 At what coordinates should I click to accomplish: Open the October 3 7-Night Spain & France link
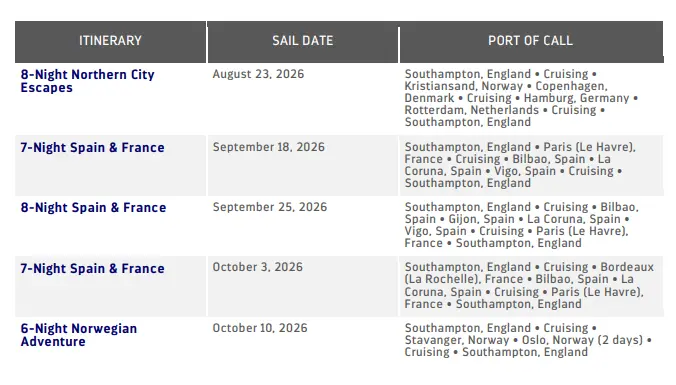[92, 268]
